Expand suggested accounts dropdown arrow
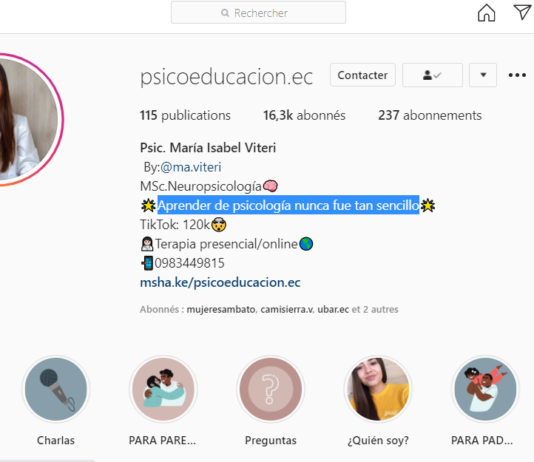Screen dimensions: 534x462 click(483, 75)
